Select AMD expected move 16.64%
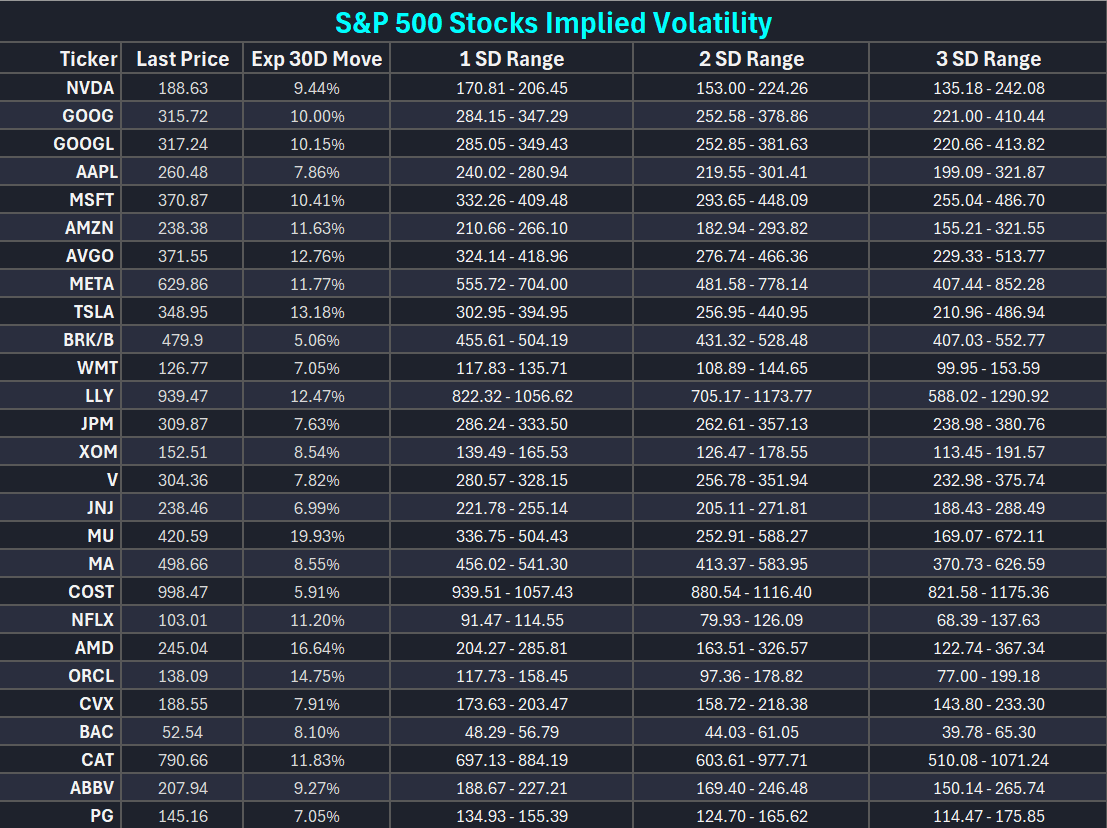The width and height of the screenshot is (1107, 828). click(x=316, y=648)
